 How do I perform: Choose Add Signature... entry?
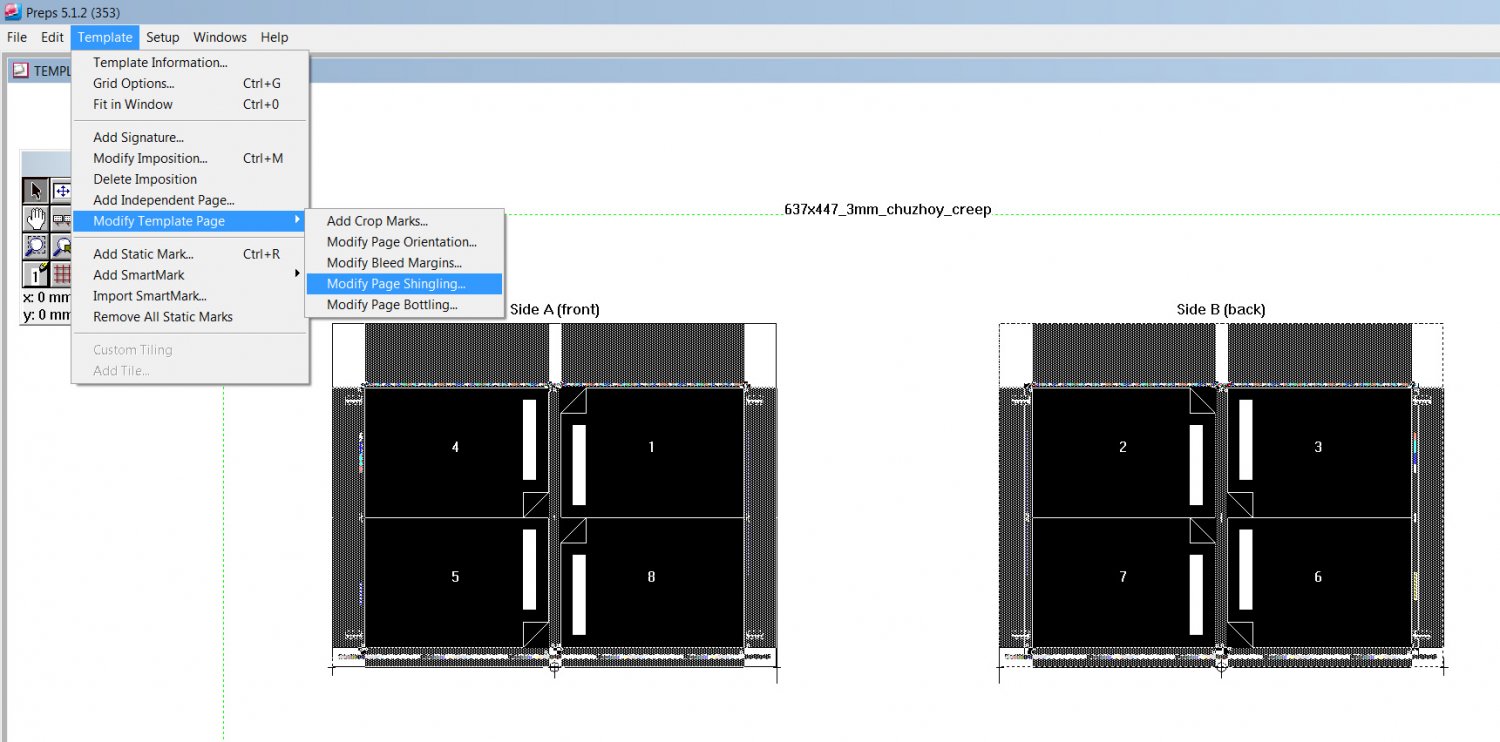(x=190, y=137)
